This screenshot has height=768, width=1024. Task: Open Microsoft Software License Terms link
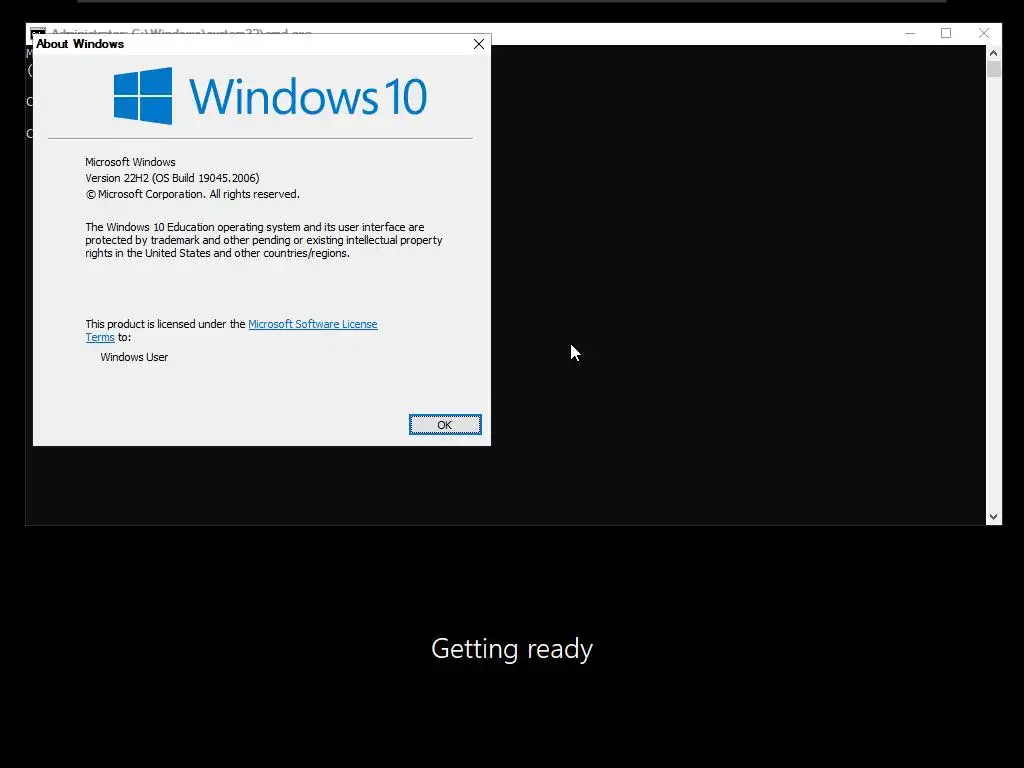313,324
